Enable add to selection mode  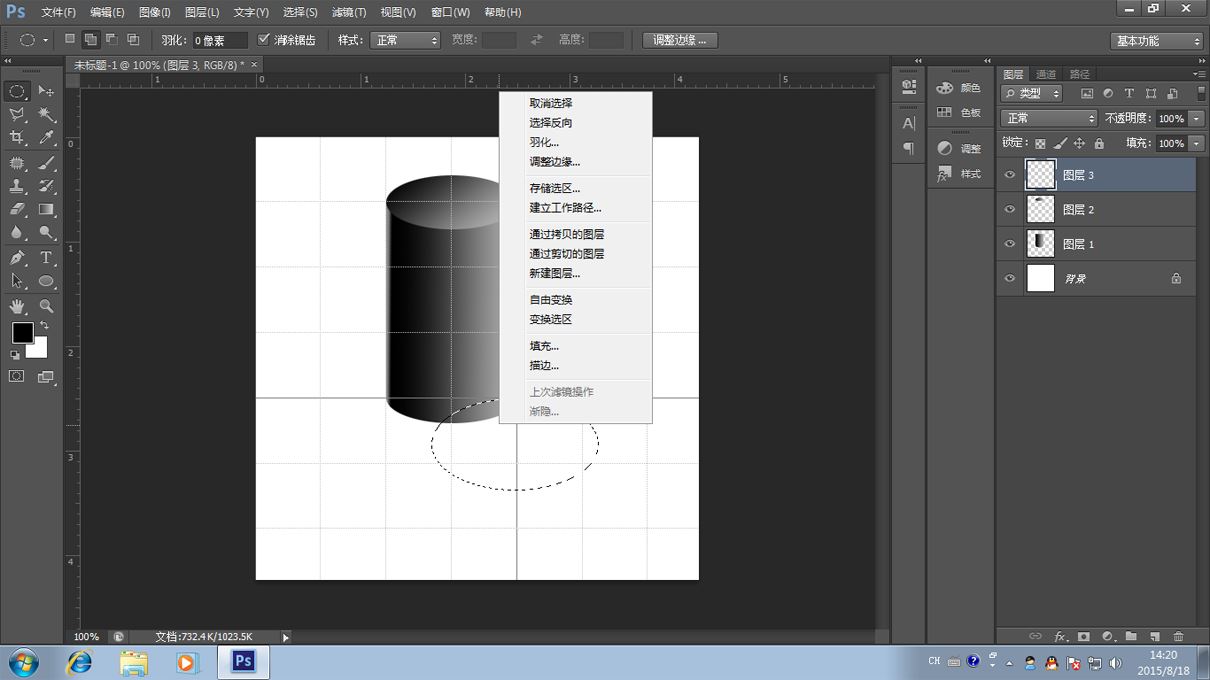click(90, 40)
